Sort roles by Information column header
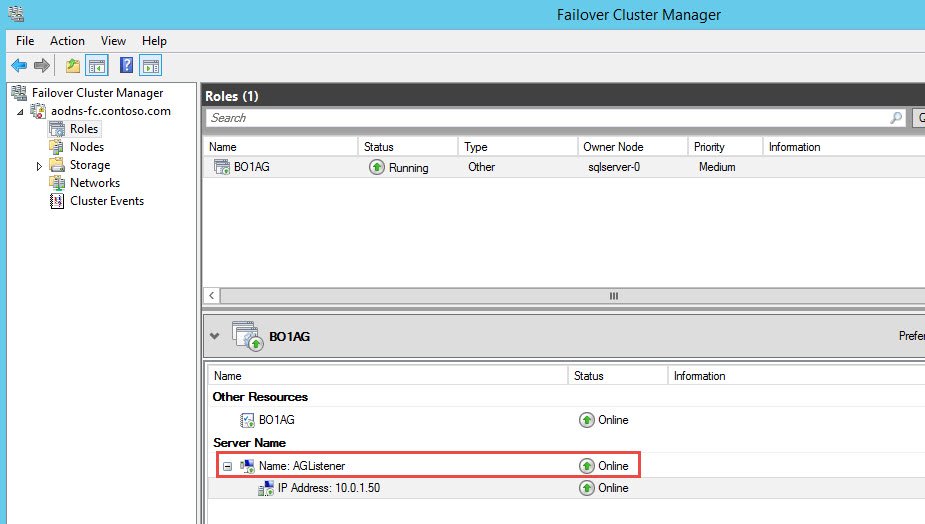 (844, 147)
